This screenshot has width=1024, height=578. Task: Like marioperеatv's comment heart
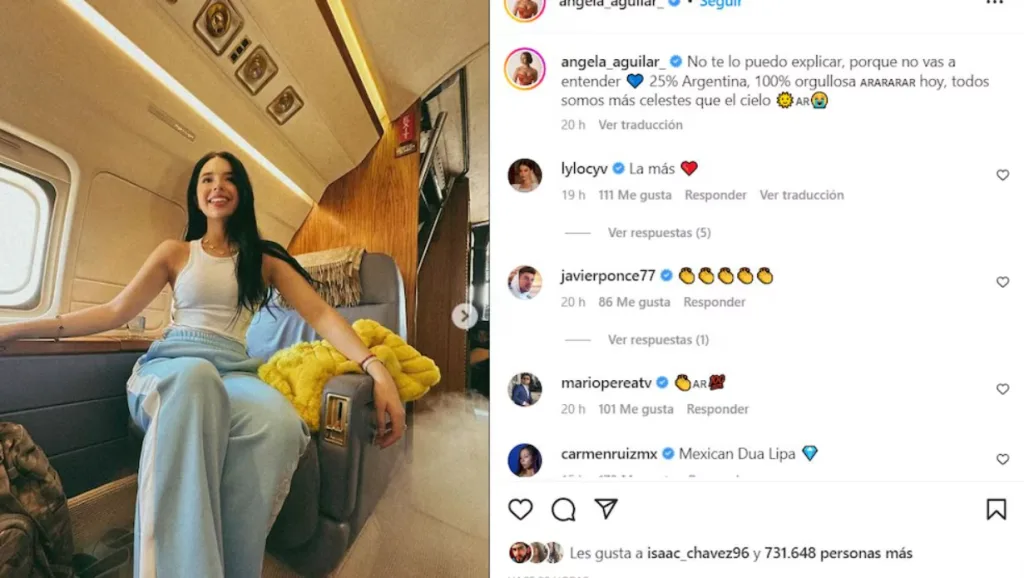pos(1002,389)
